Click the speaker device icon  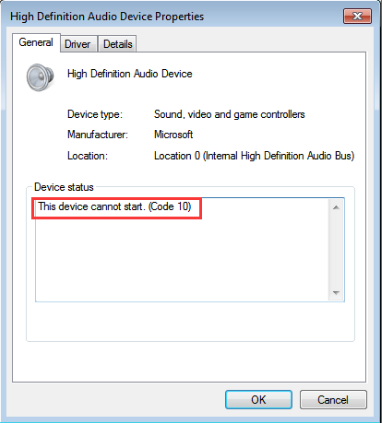40,77
